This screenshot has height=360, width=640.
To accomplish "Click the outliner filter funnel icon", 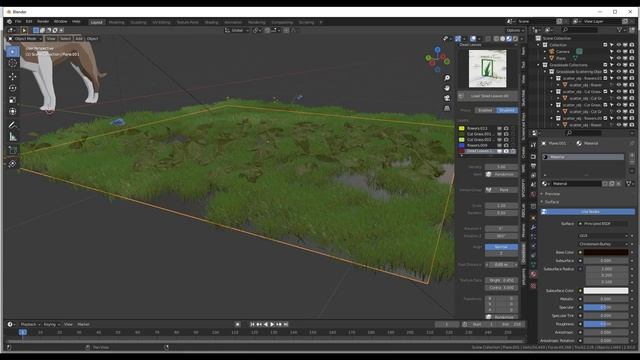I will [x=620, y=30].
